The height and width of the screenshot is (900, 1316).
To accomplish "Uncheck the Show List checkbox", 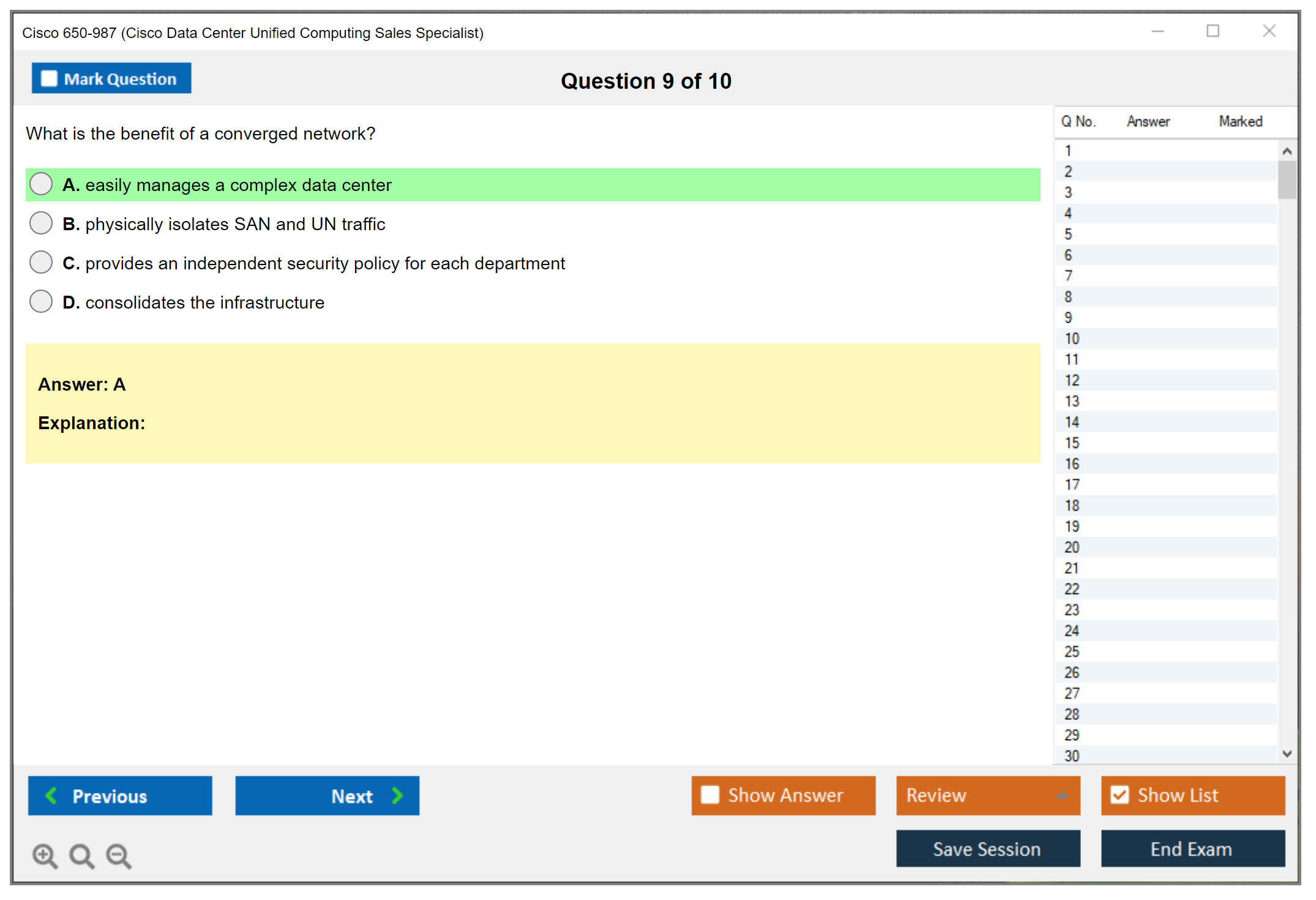I will (x=1120, y=795).
